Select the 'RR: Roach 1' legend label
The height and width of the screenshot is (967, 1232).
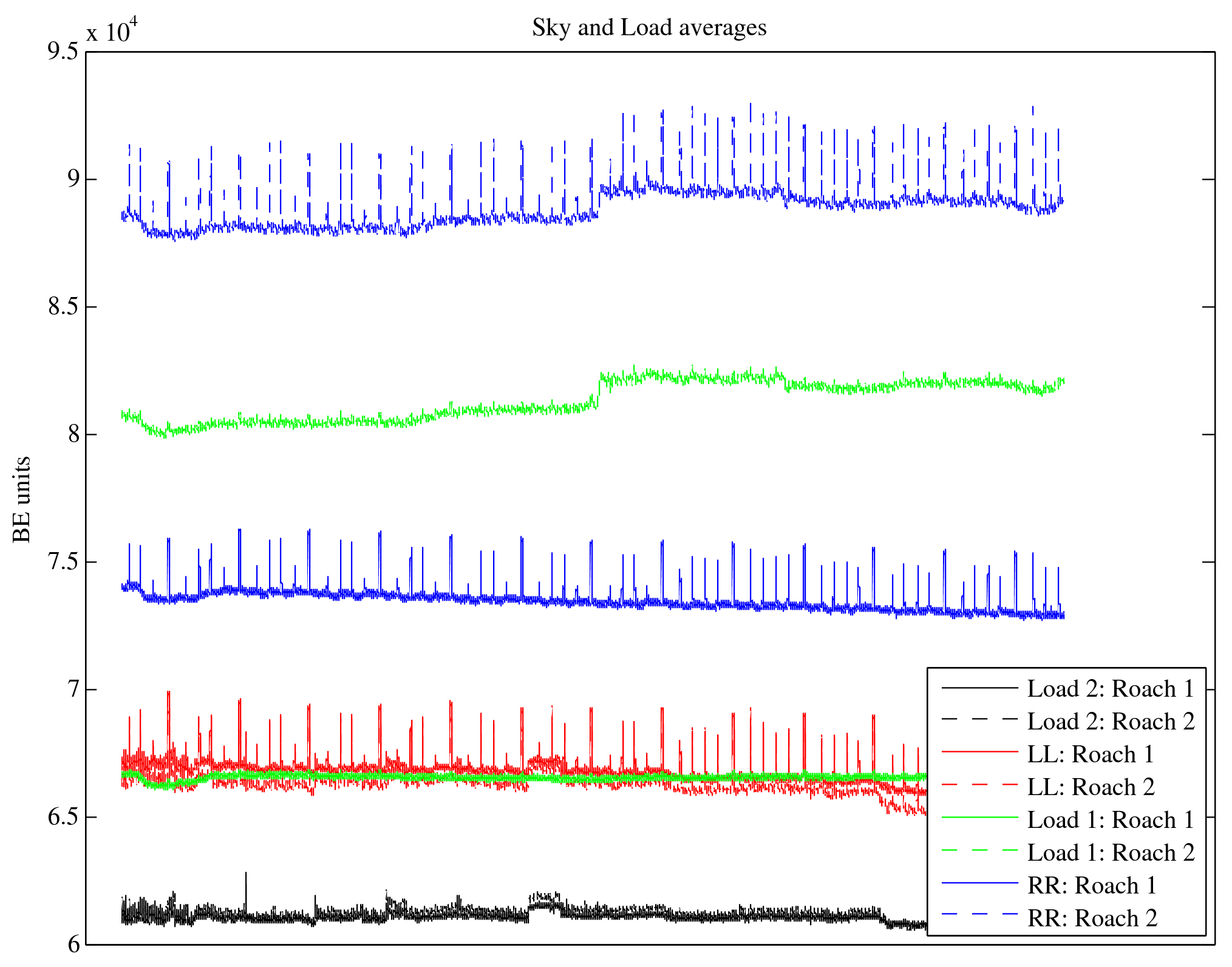(1092, 886)
